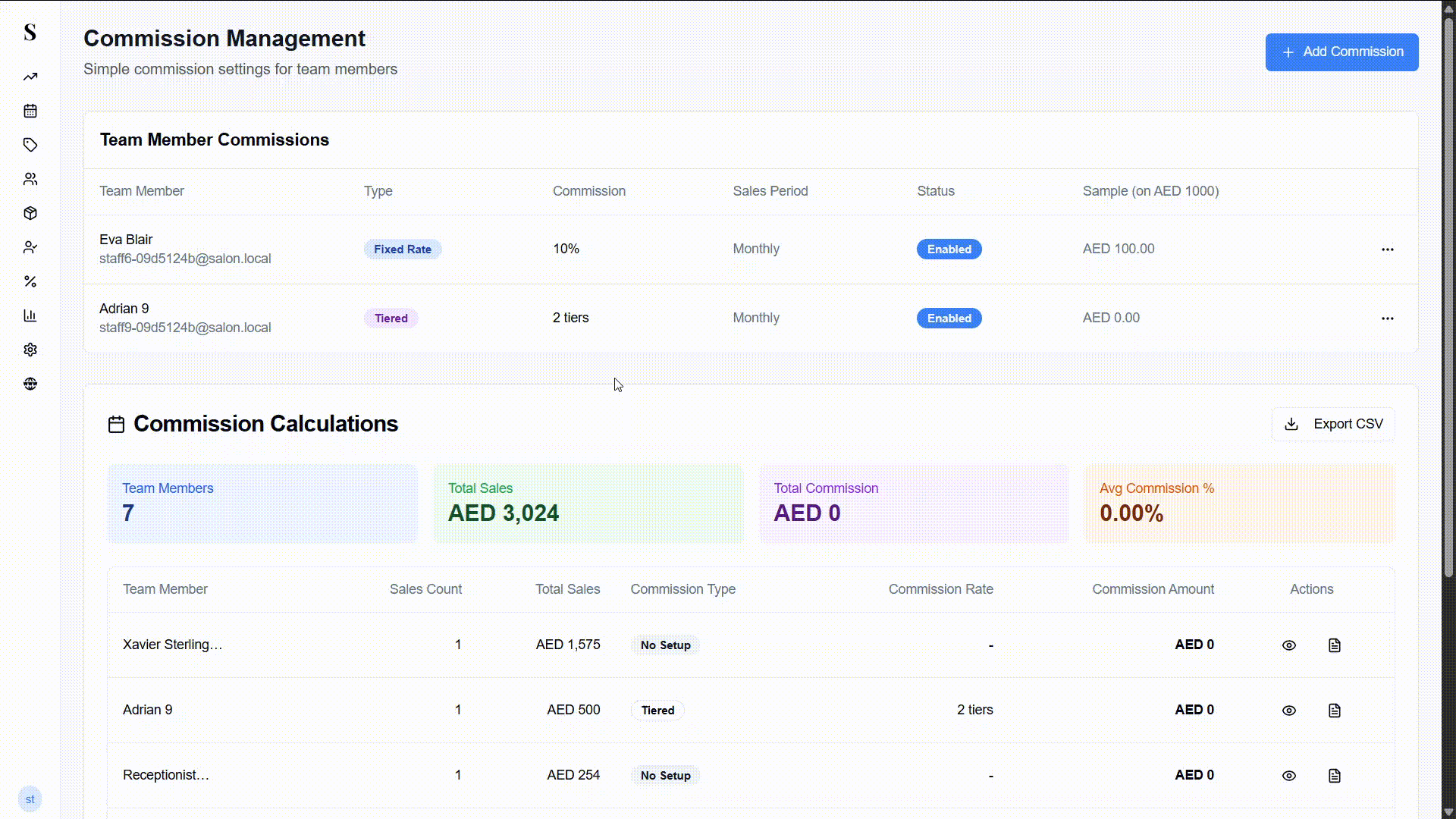Open the 'st' user avatar menu
Viewport: 1456px width, 819px height.
30,799
